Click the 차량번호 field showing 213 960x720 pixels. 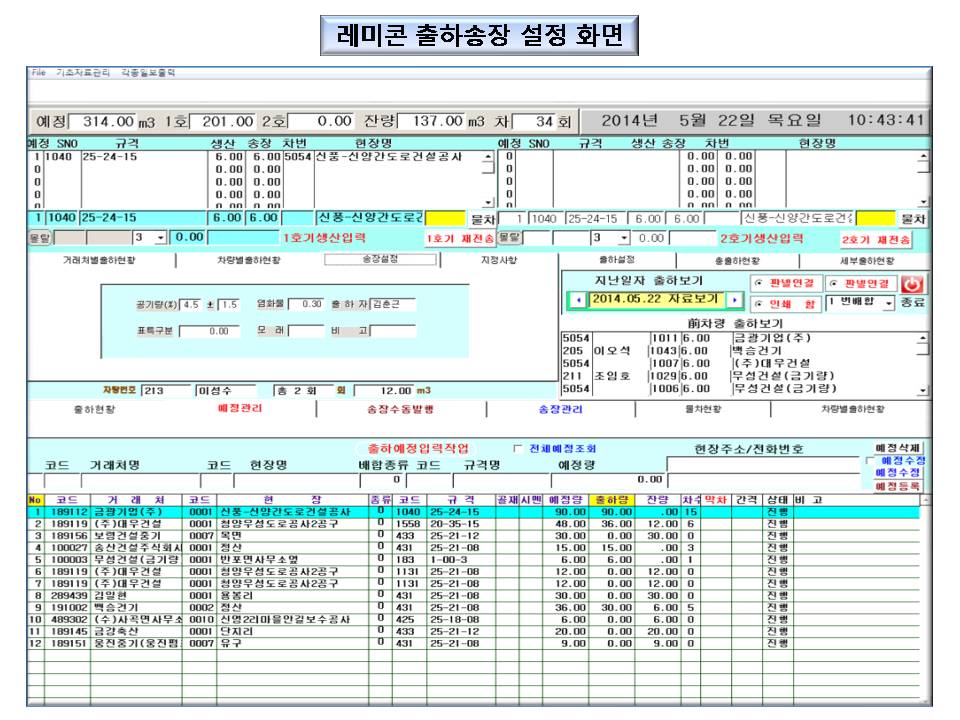point(166,391)
